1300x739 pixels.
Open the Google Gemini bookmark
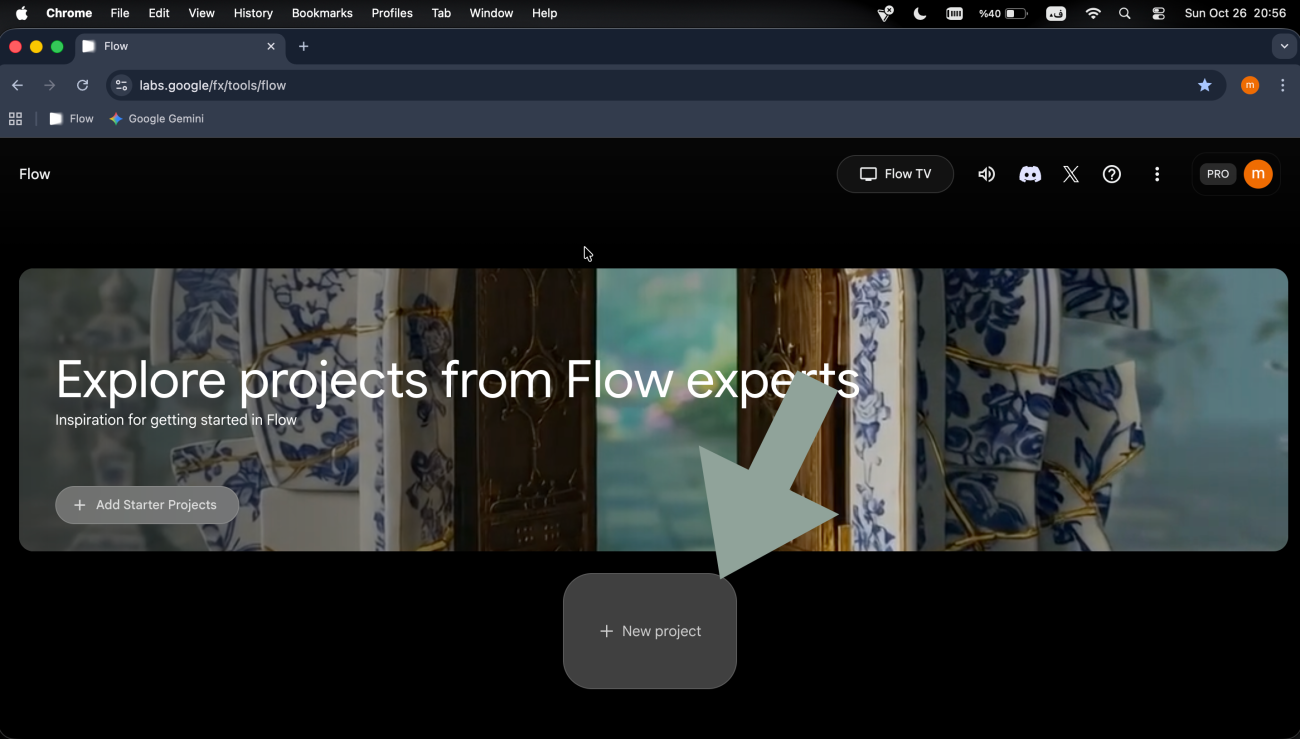coord(157,119)
